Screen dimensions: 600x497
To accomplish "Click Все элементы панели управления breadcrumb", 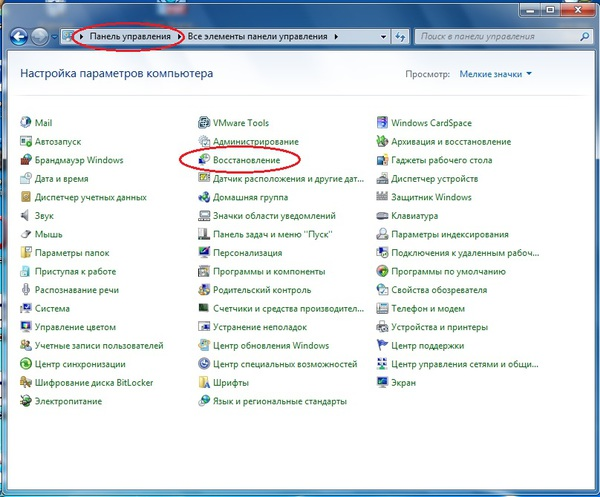I will coord(258,37).
